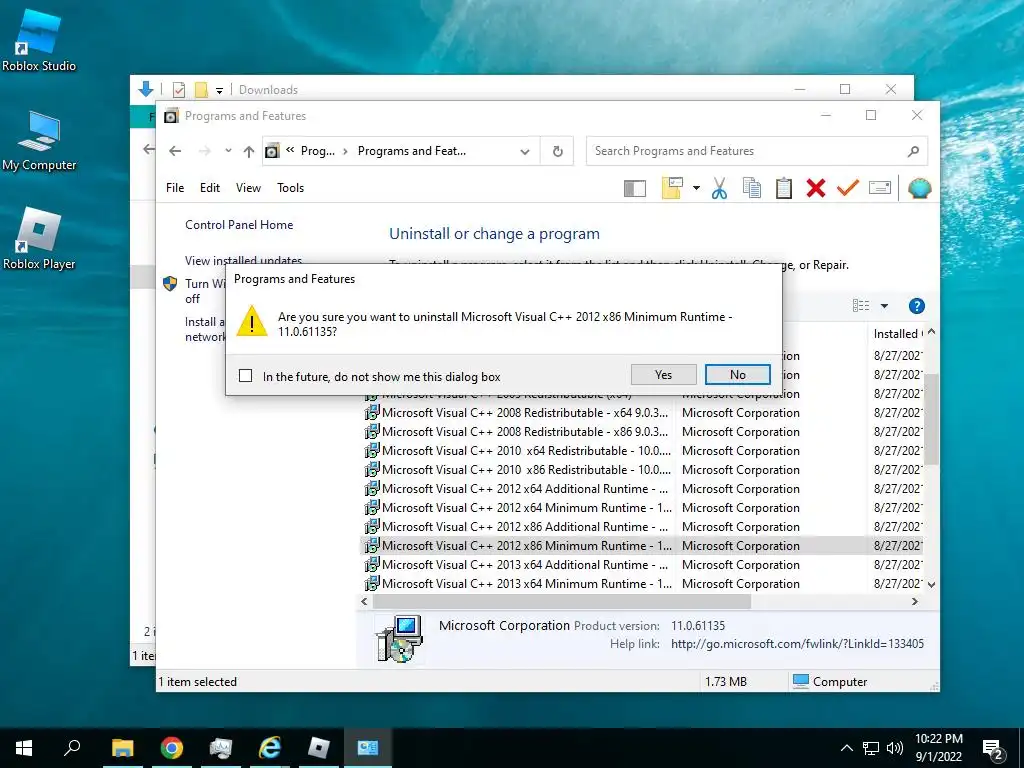Open the notification center icon
The height and width of the screenshot is (768, 1024).
click(x=993, y=749)
